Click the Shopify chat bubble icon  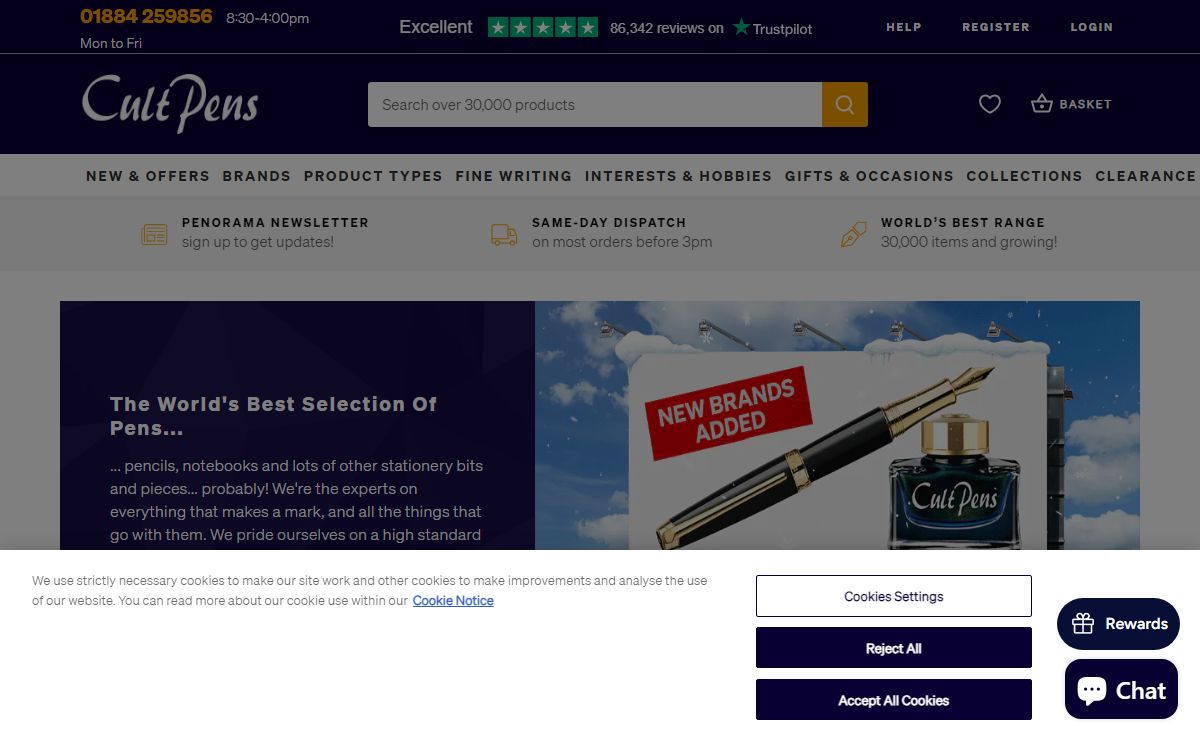coord(1092,689)
